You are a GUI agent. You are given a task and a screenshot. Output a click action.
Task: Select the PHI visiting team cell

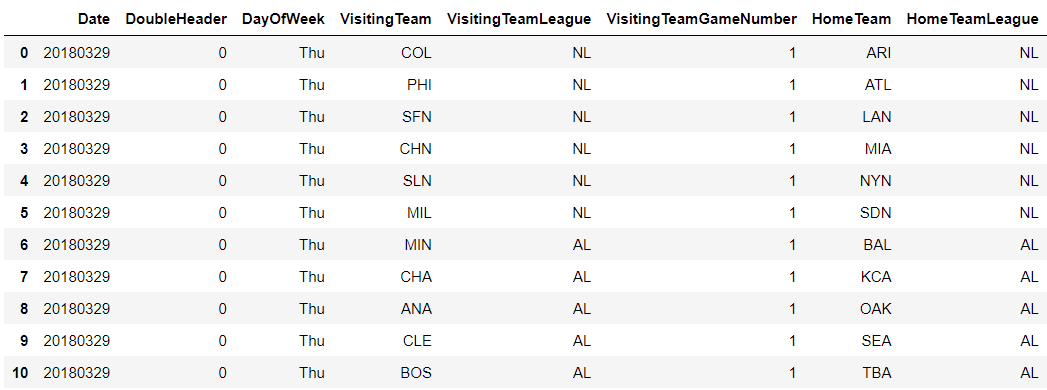point(419,85)
